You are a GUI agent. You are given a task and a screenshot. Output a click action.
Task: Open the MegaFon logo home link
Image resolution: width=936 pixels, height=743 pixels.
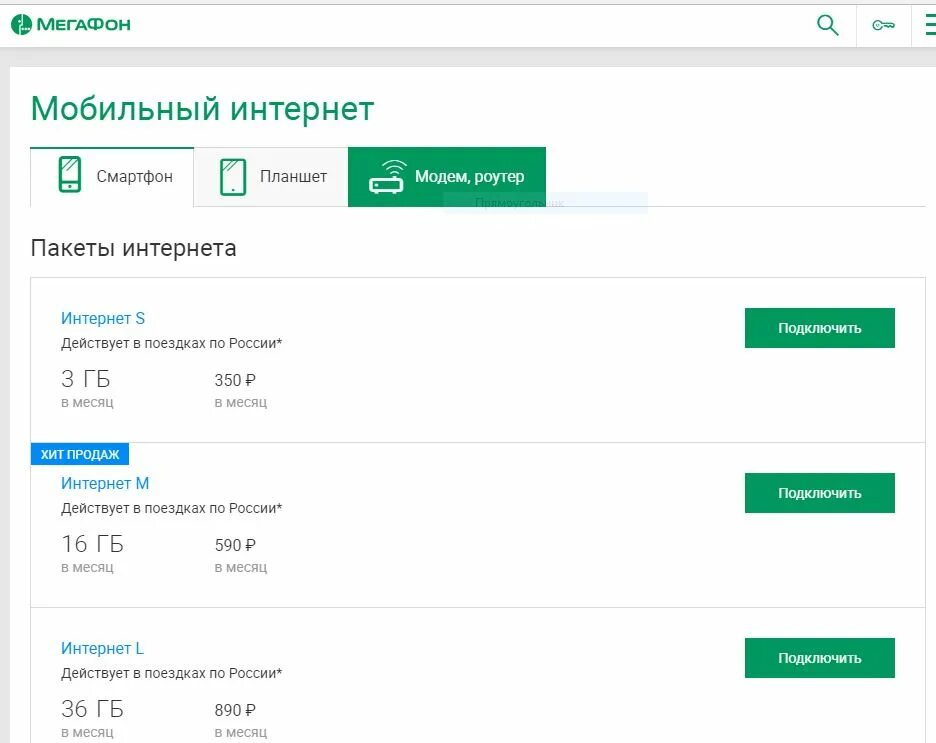point(70,24)
